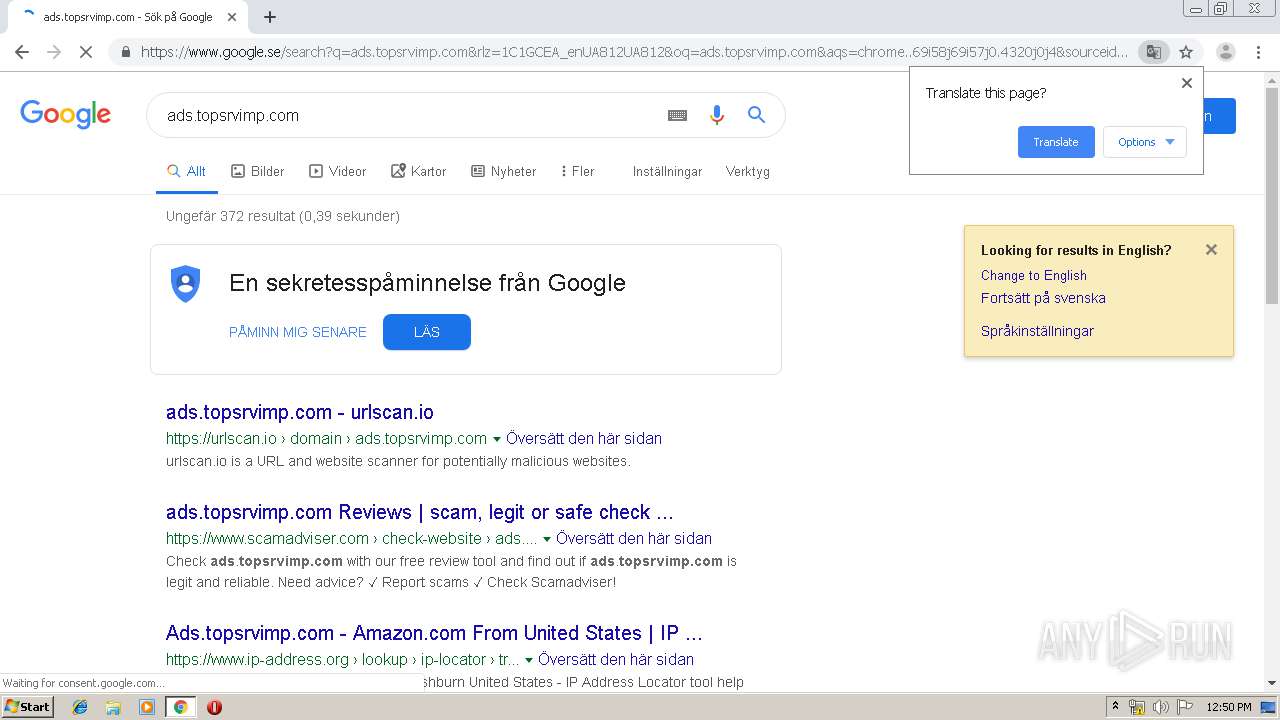Select the Allt search tab
Screen dimensions: 1280x720
tap(186, 171)
